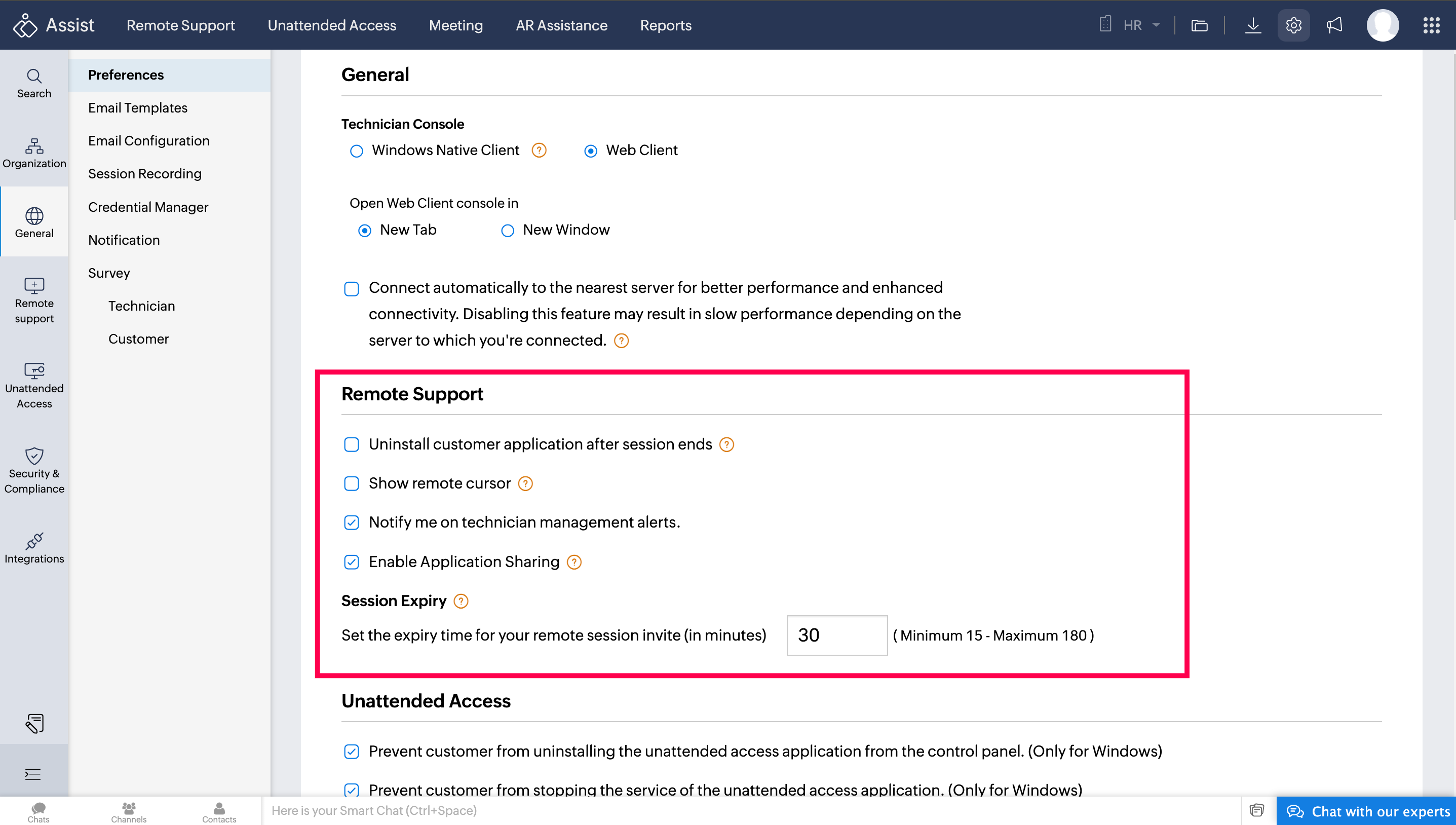This screenshot has height=825, width=1456.
Task: Open the user profile avatar menu
Action: [1383, 25]
